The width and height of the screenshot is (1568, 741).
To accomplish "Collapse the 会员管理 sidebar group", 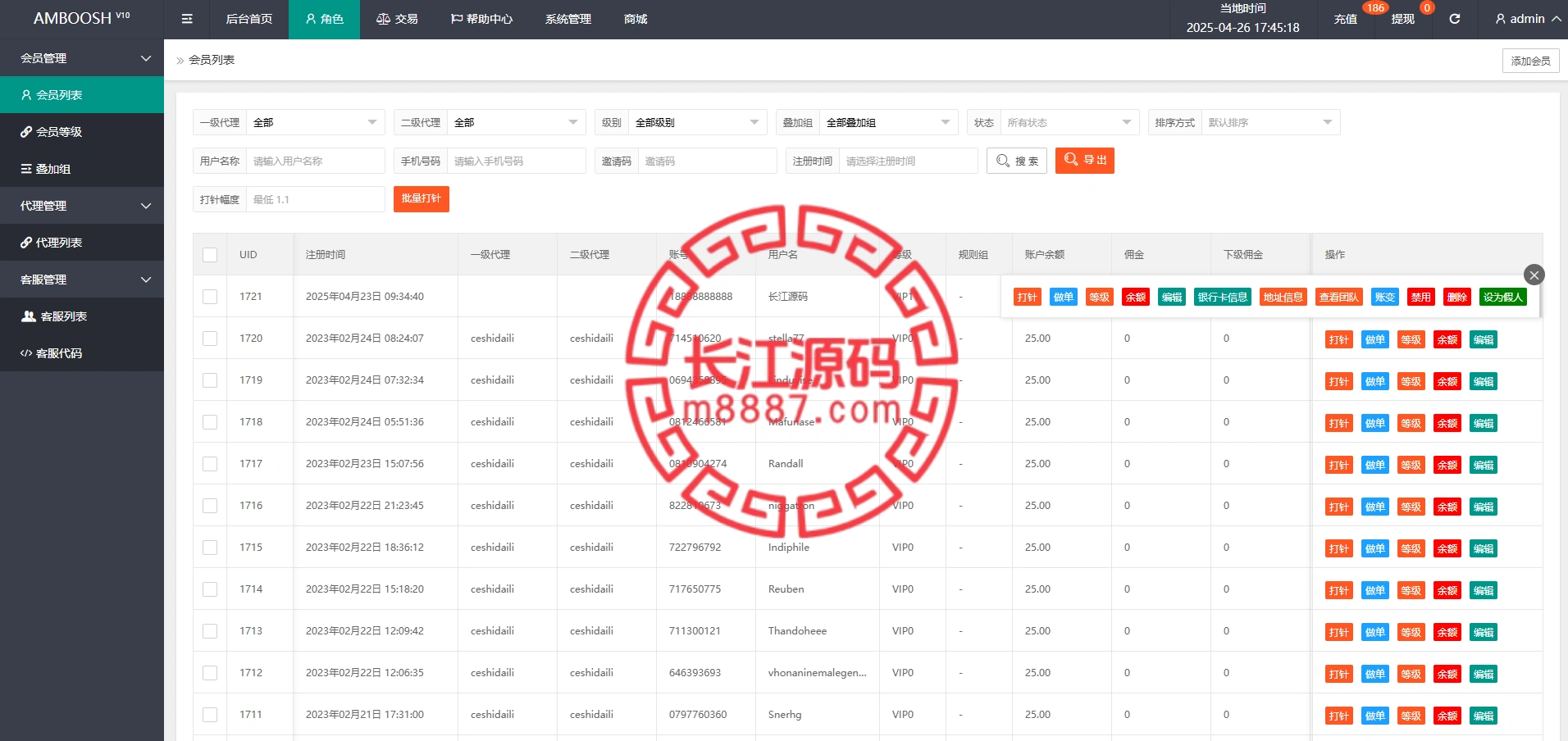I will tap(82, 58).
